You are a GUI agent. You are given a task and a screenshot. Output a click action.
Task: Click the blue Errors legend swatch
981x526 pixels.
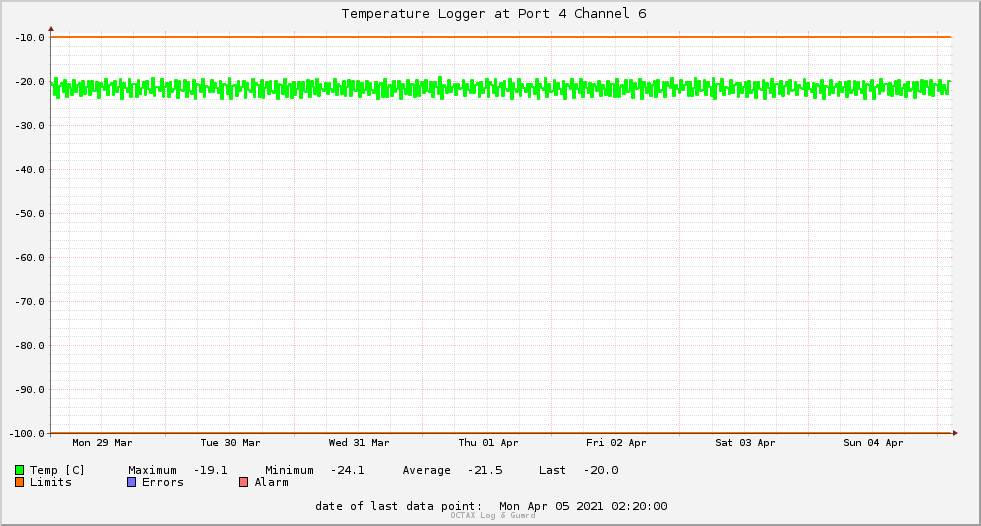coord(131,482)
